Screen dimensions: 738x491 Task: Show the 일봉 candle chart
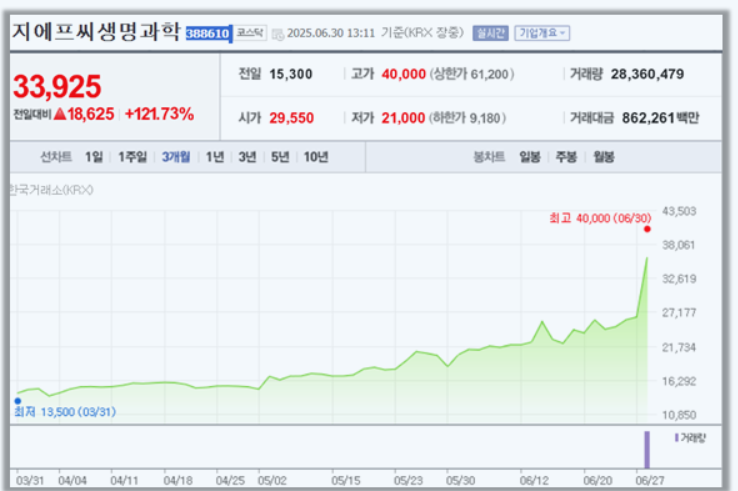529,157
